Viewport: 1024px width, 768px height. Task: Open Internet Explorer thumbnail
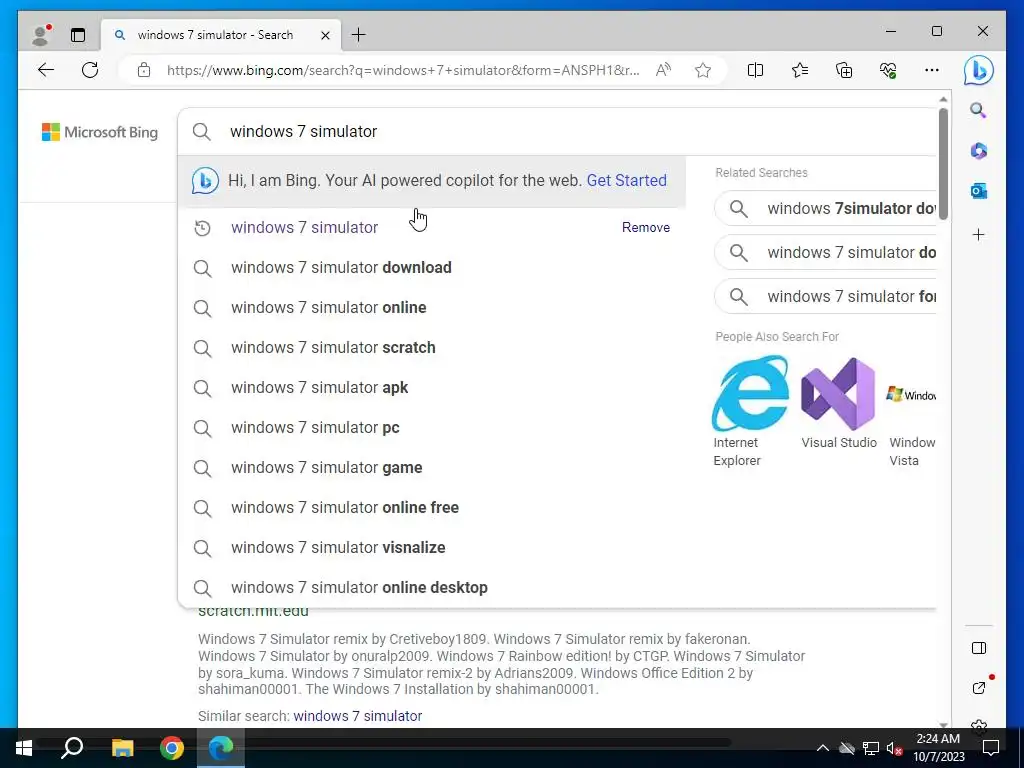pyautogui.click(x=750, y=393)
